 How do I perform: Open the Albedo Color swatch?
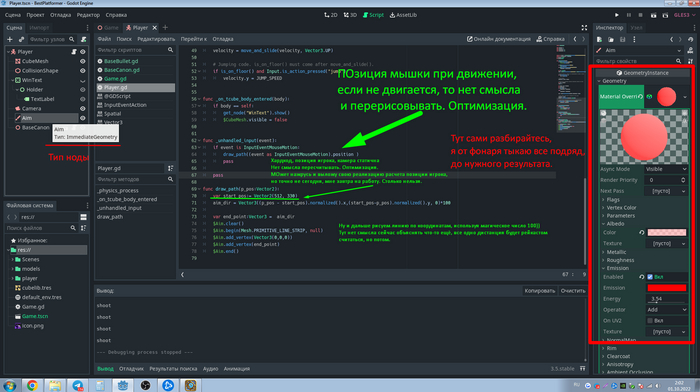667,233
